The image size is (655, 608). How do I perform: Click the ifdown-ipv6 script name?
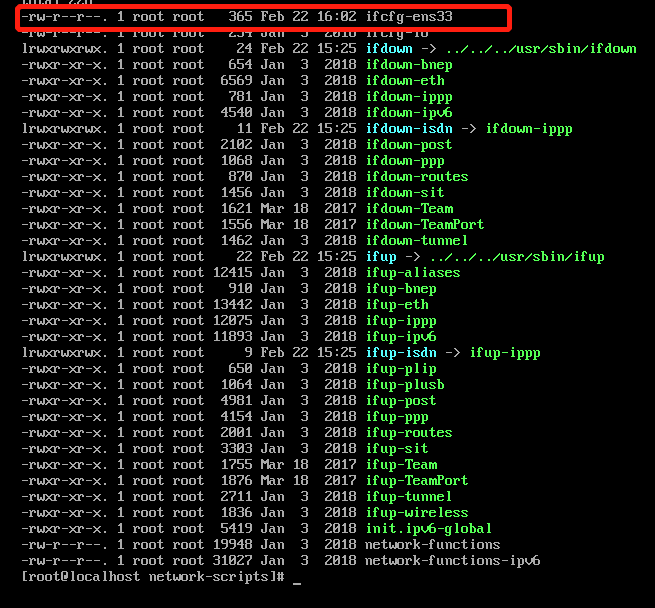click(x=409, y=113)
